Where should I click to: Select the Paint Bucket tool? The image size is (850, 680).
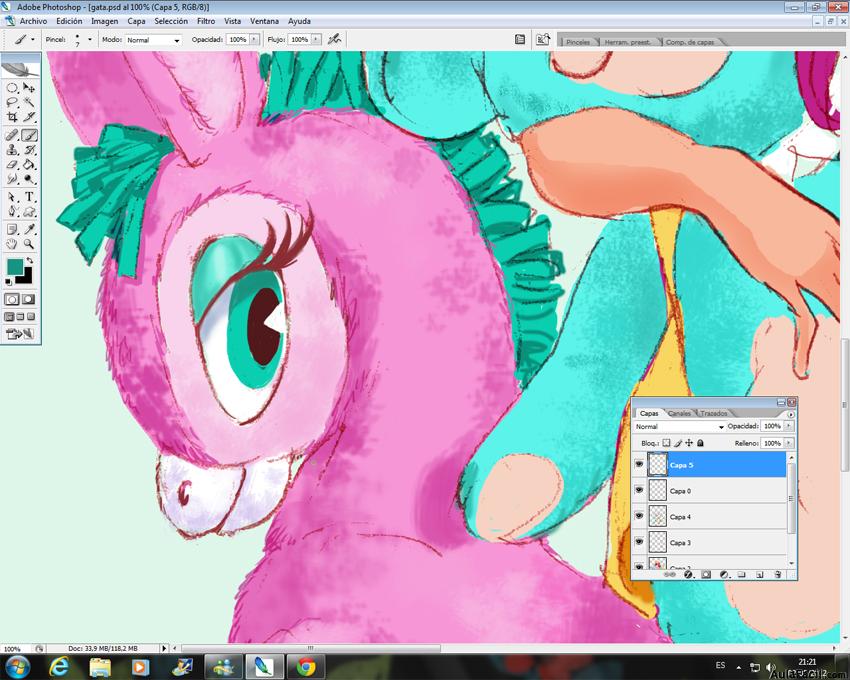click(29, 164)
